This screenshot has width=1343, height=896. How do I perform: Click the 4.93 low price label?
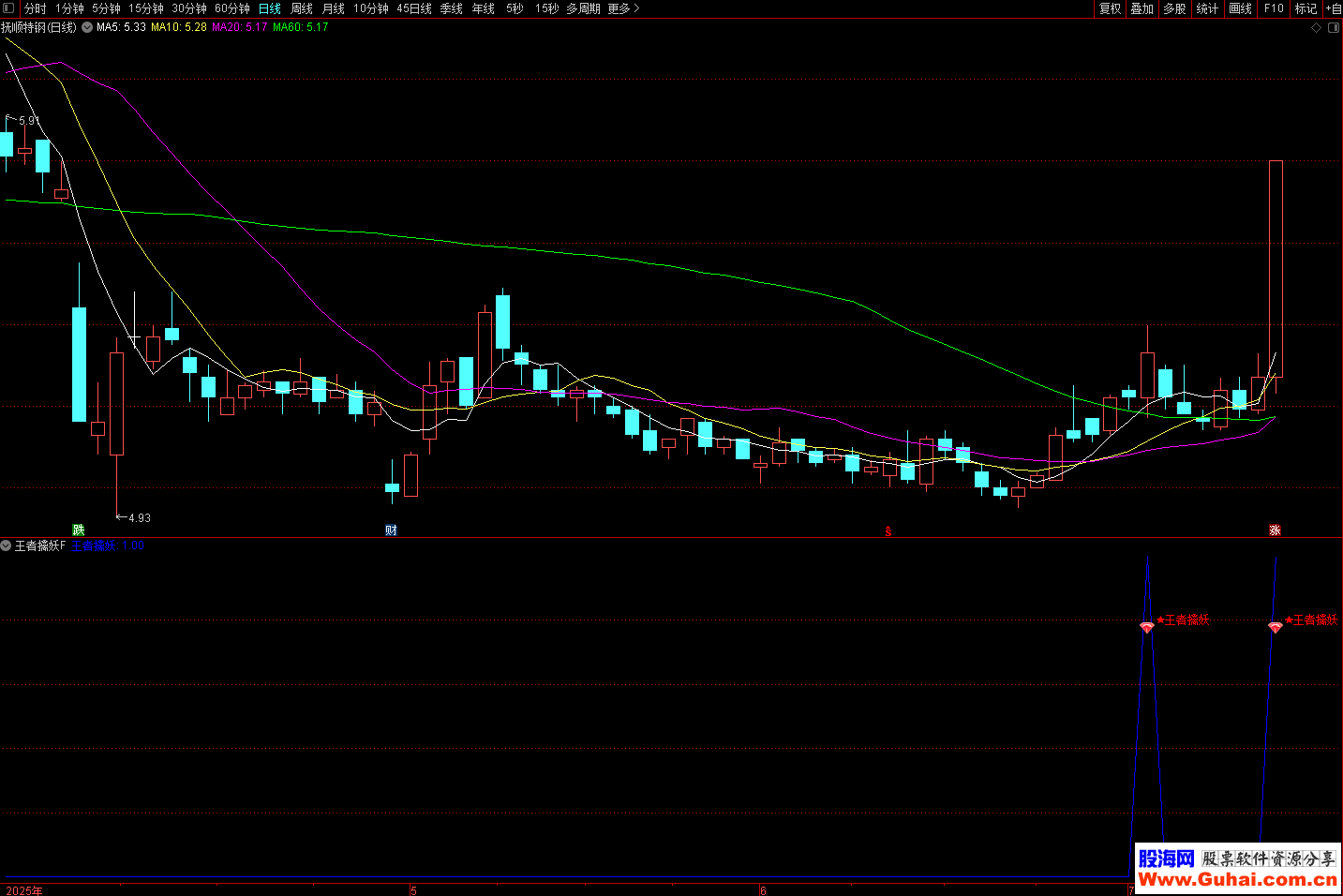140,518
